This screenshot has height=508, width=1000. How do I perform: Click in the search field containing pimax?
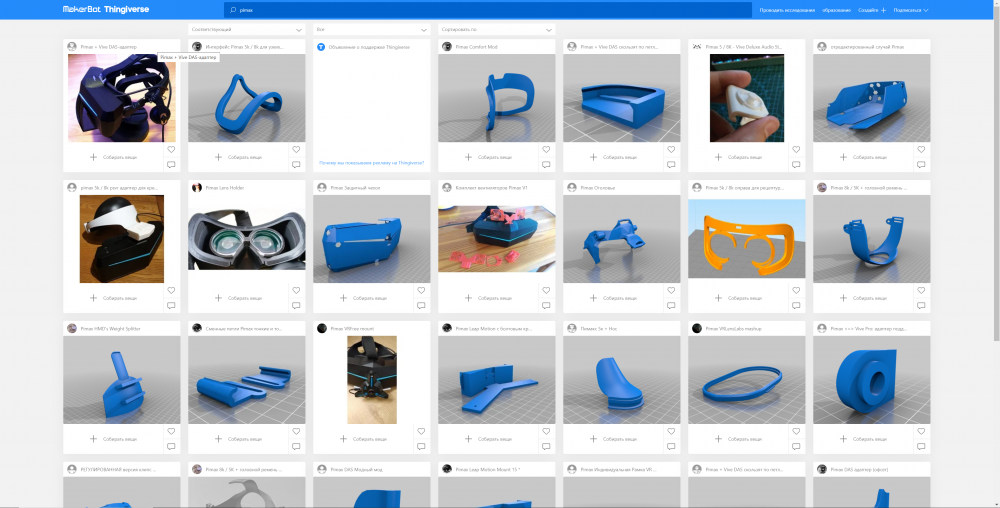tap(488, 10)
